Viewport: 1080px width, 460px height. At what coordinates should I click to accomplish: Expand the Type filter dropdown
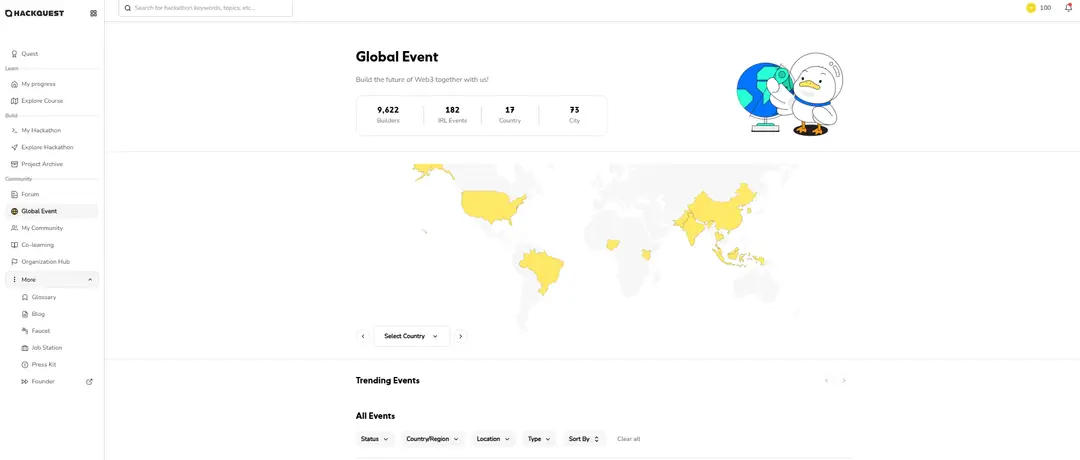click(539, 439)
